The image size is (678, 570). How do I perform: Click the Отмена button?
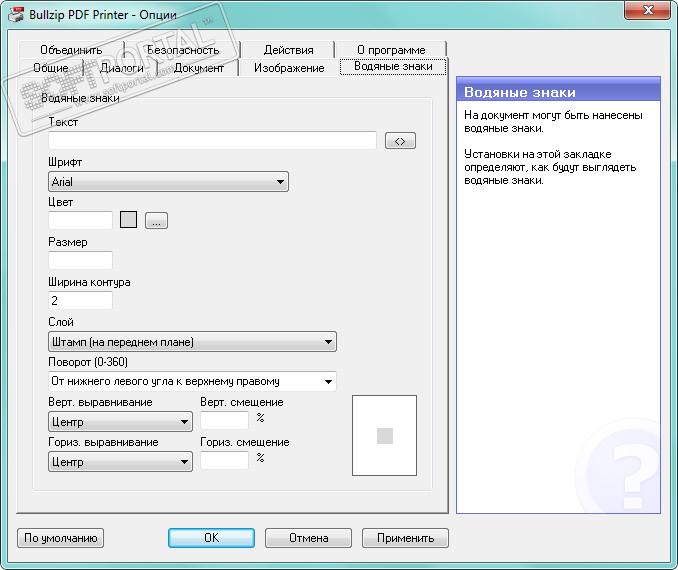[x=308, y=538]
